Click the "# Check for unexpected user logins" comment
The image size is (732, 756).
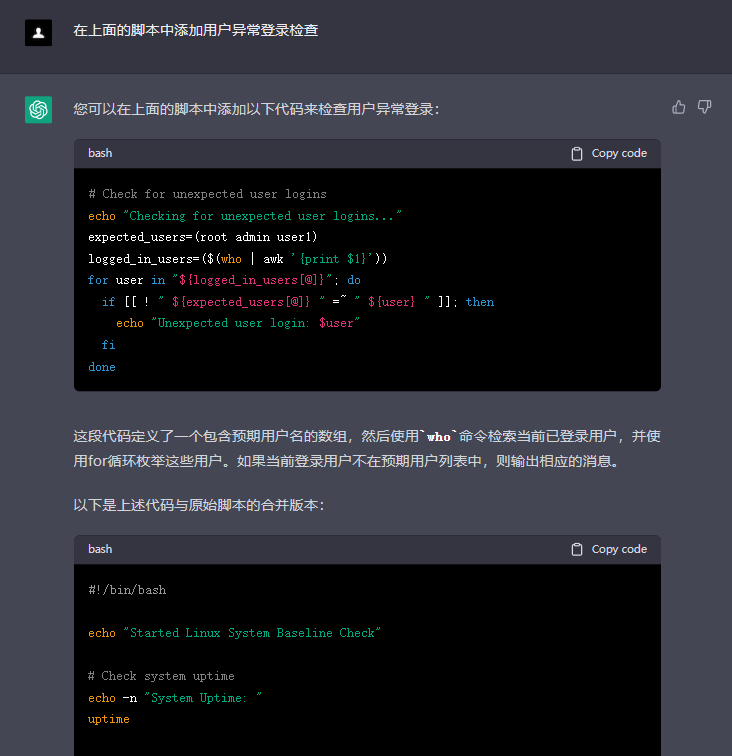(x=207, y=194)
